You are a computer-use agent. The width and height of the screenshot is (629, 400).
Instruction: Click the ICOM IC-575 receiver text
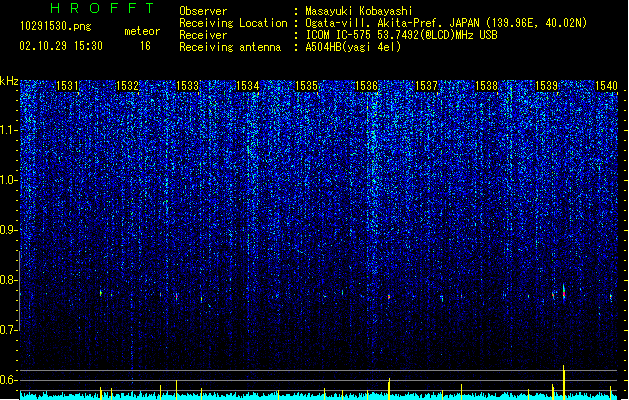coord(401,35)
